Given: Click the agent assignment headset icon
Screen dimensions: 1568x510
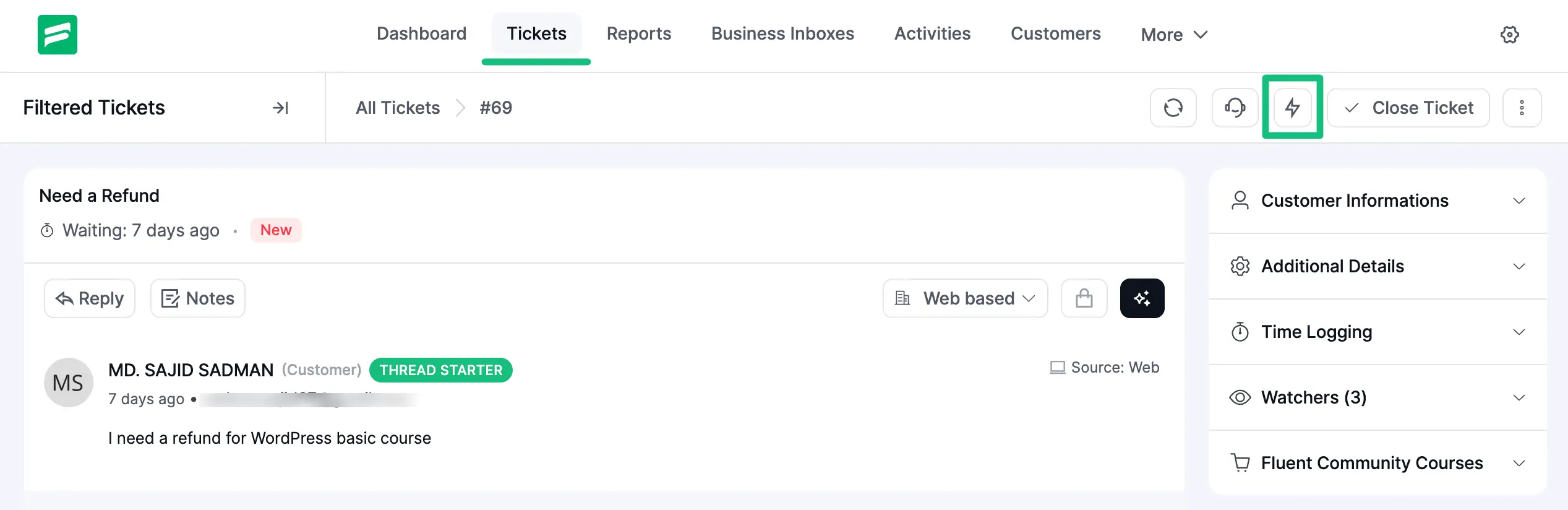Looking at the screenshot, I should 1234,108.
